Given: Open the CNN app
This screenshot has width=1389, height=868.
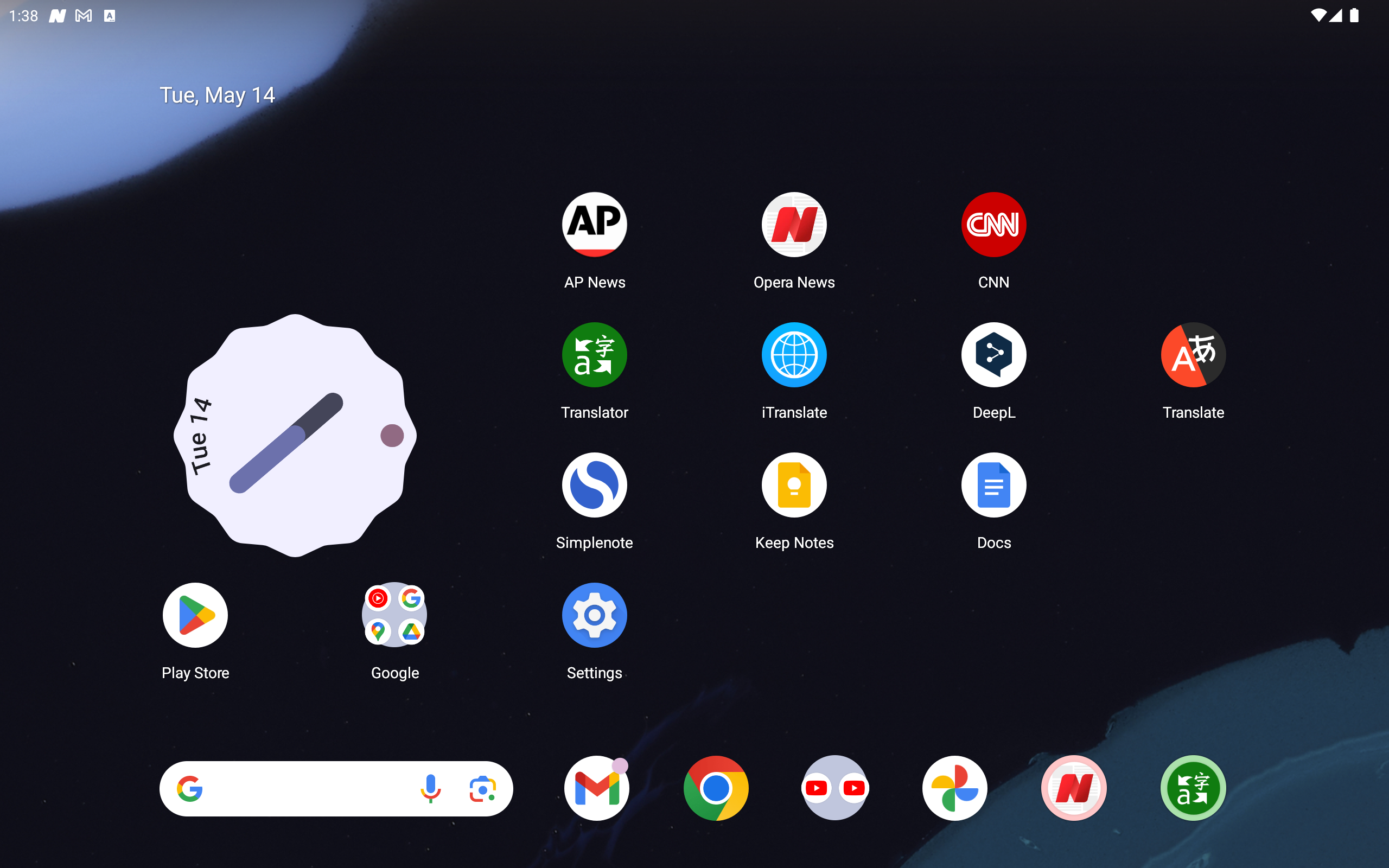Looking at the screenshot, I should (993, 225).
